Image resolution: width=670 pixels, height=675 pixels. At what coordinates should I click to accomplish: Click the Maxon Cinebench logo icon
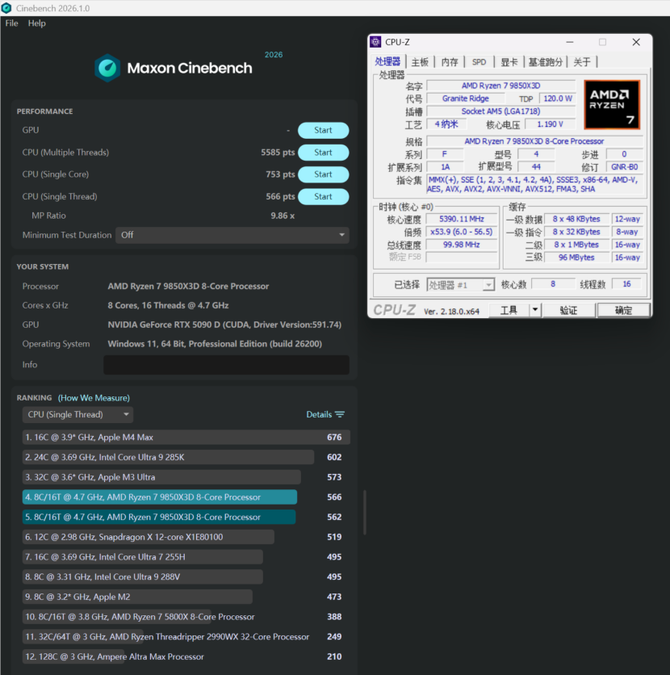point(107,68)
